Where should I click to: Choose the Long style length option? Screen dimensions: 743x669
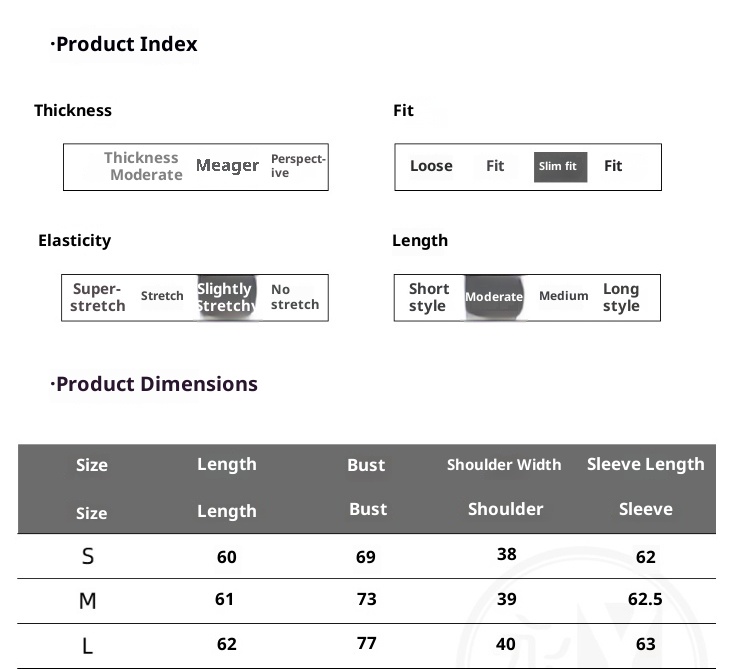point(620,297)
